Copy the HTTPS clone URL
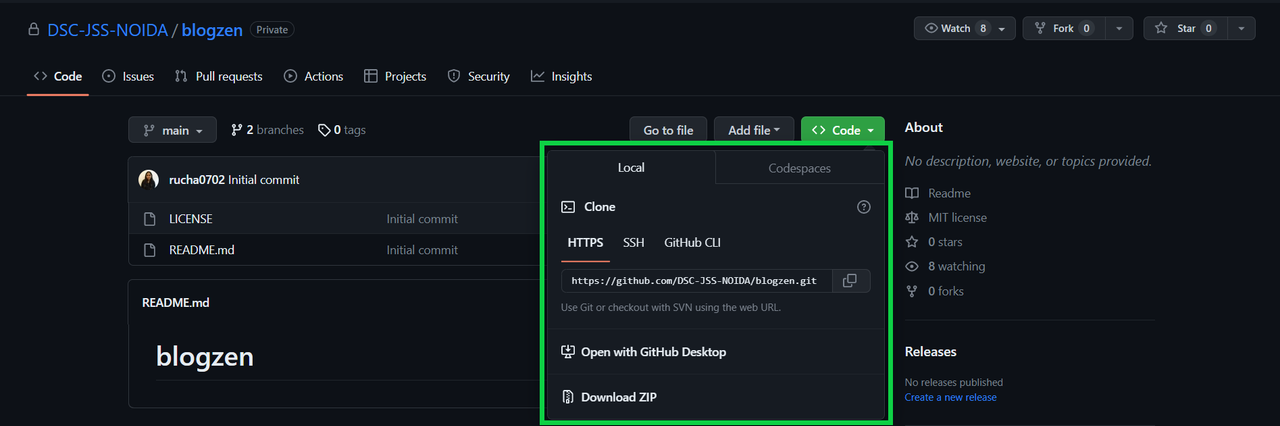Image resolution: width=1280 pixels, height=426 pixels. (849, 281)
